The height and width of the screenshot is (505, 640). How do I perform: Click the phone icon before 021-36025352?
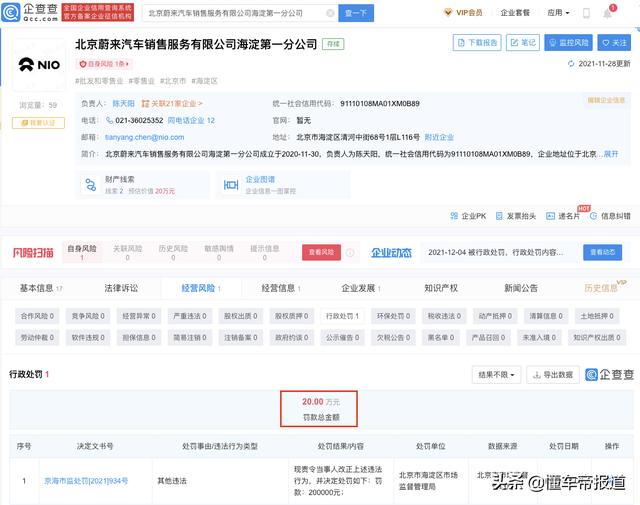109,120
